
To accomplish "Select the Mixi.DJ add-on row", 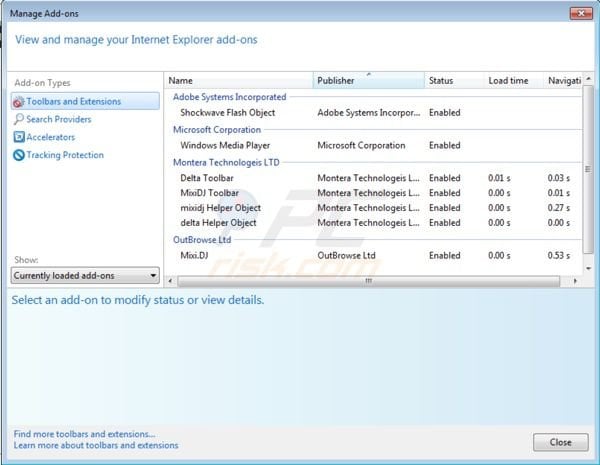I will coord(373,256).
